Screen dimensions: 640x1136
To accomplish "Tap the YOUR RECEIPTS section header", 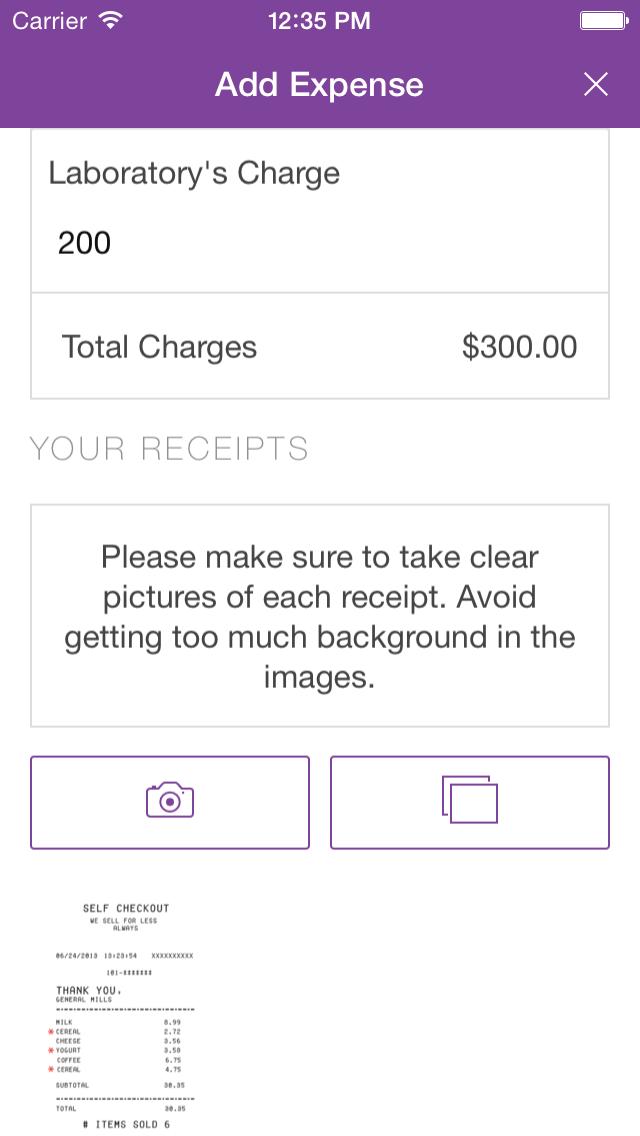I will [x=168, y=449].
